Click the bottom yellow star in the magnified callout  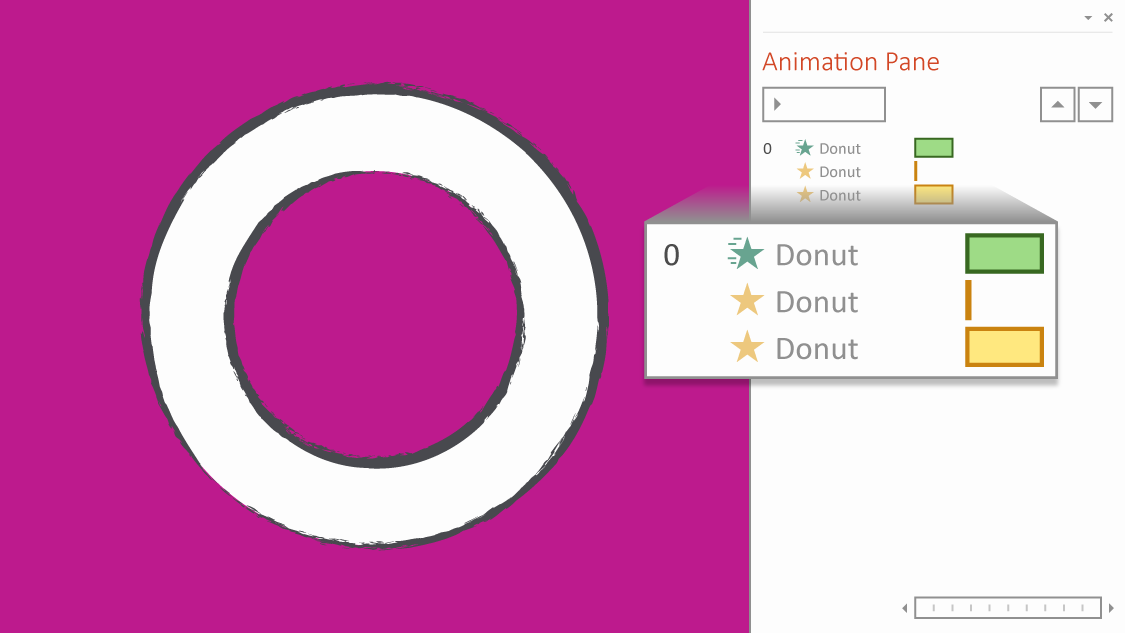click(746, 348)
